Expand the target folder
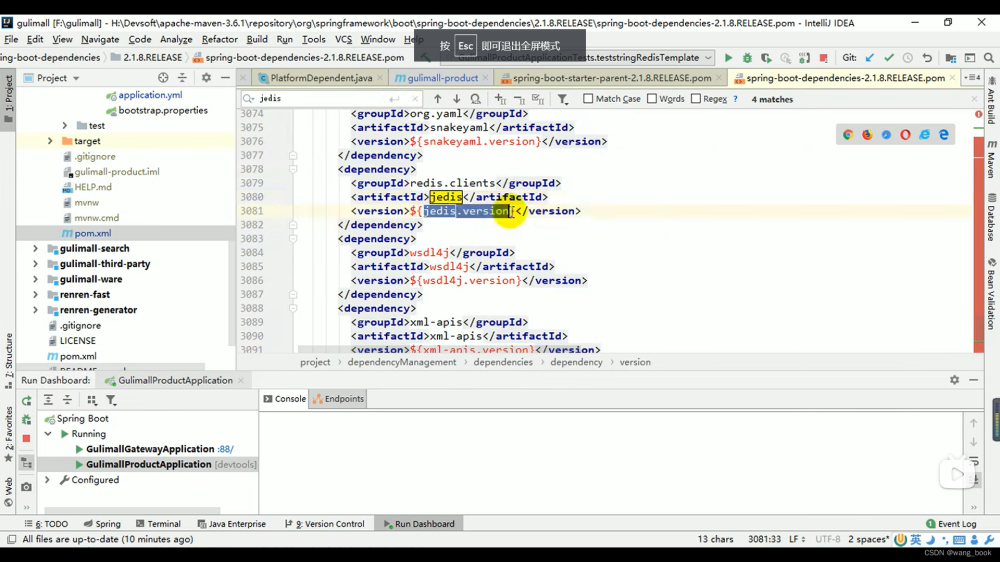 [x=50, y=141]
